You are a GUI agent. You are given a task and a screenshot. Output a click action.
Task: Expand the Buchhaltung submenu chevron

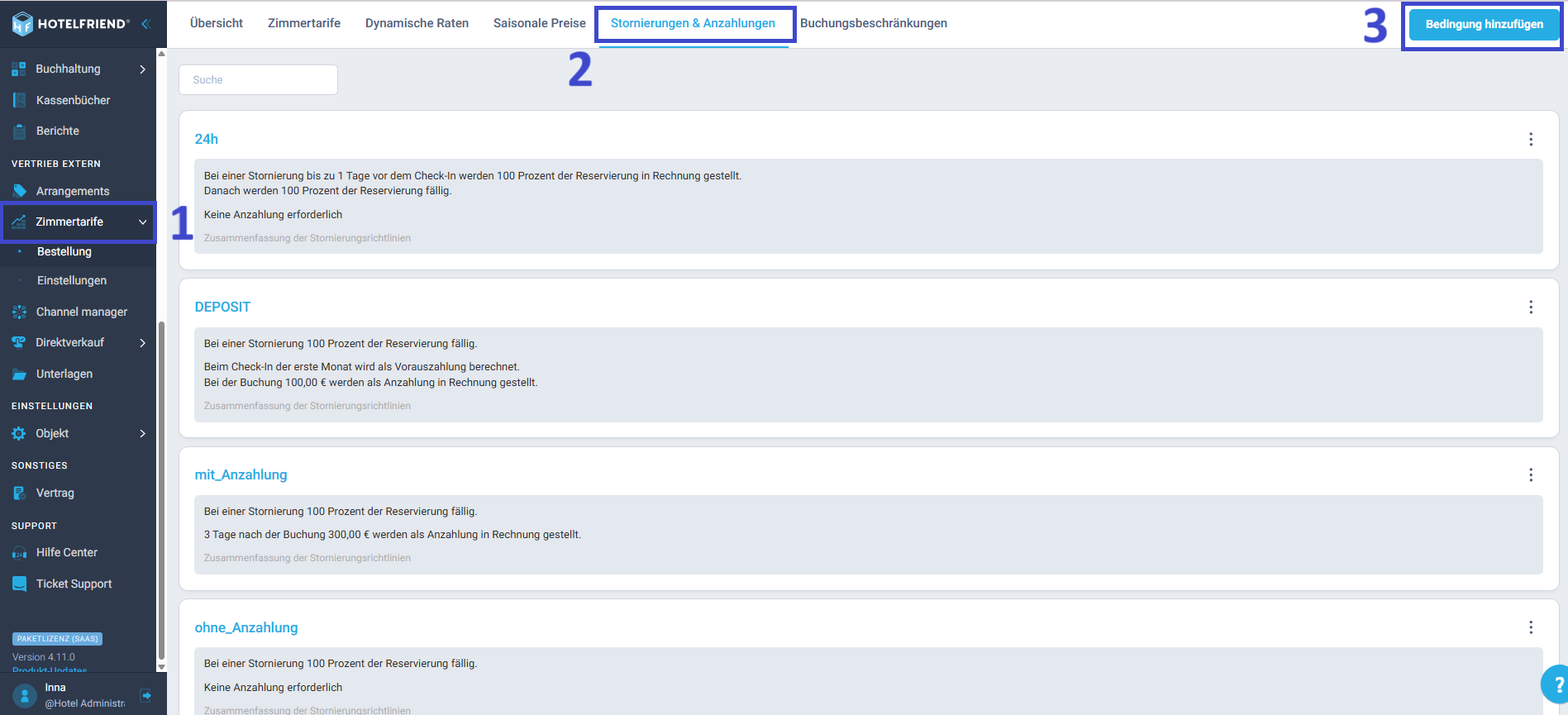click(143, 69)
